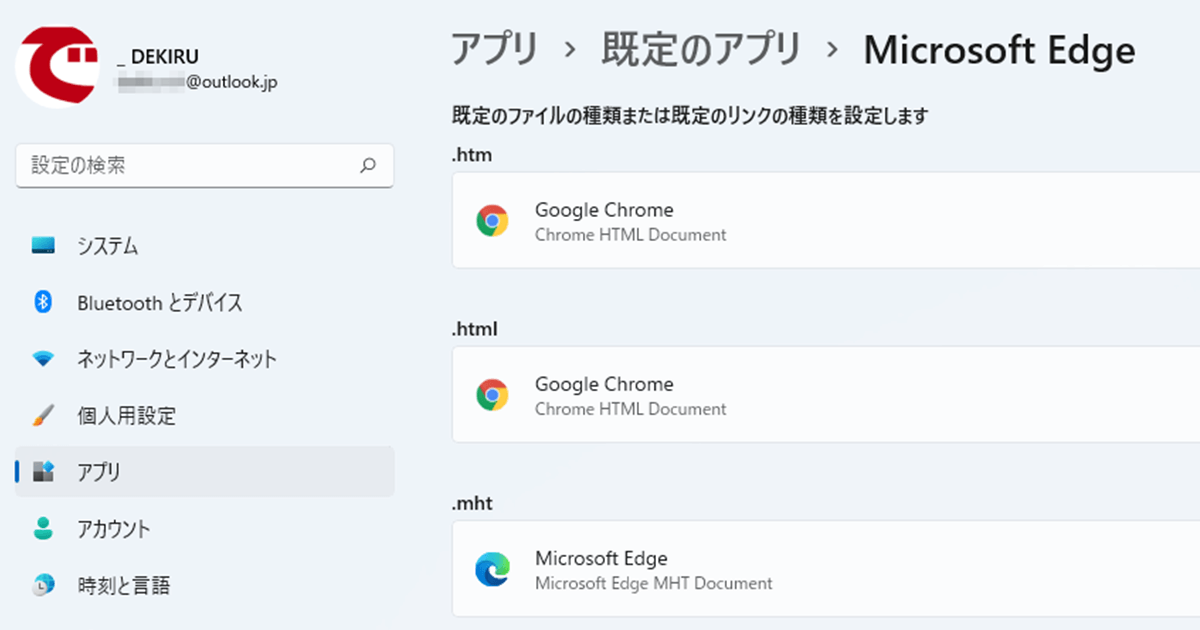Viewport: 1200px width, 630px height.
Task: Click the .htm extension label
Action: pos(472,155)
